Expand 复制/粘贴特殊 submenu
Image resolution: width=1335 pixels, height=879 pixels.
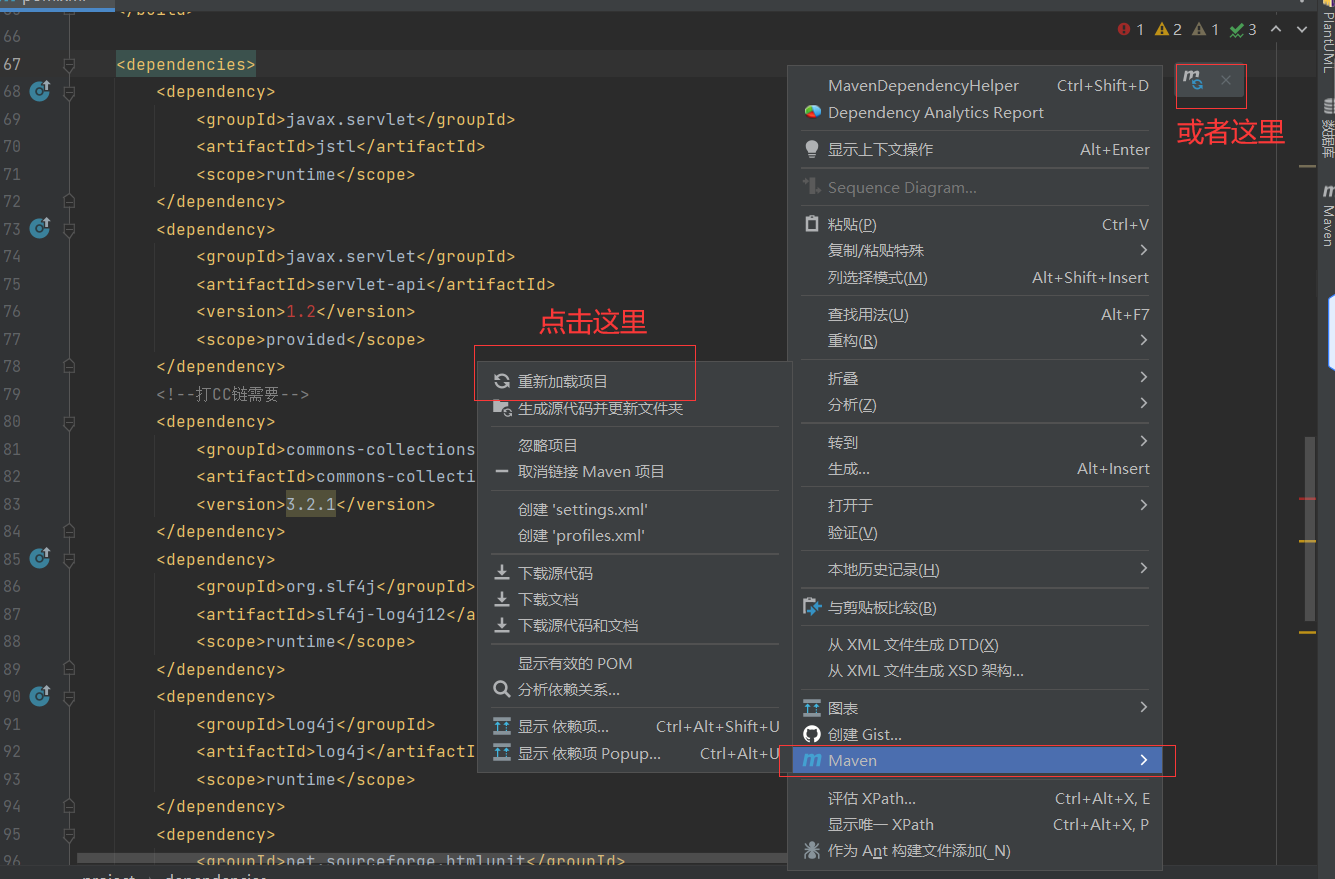975,250
